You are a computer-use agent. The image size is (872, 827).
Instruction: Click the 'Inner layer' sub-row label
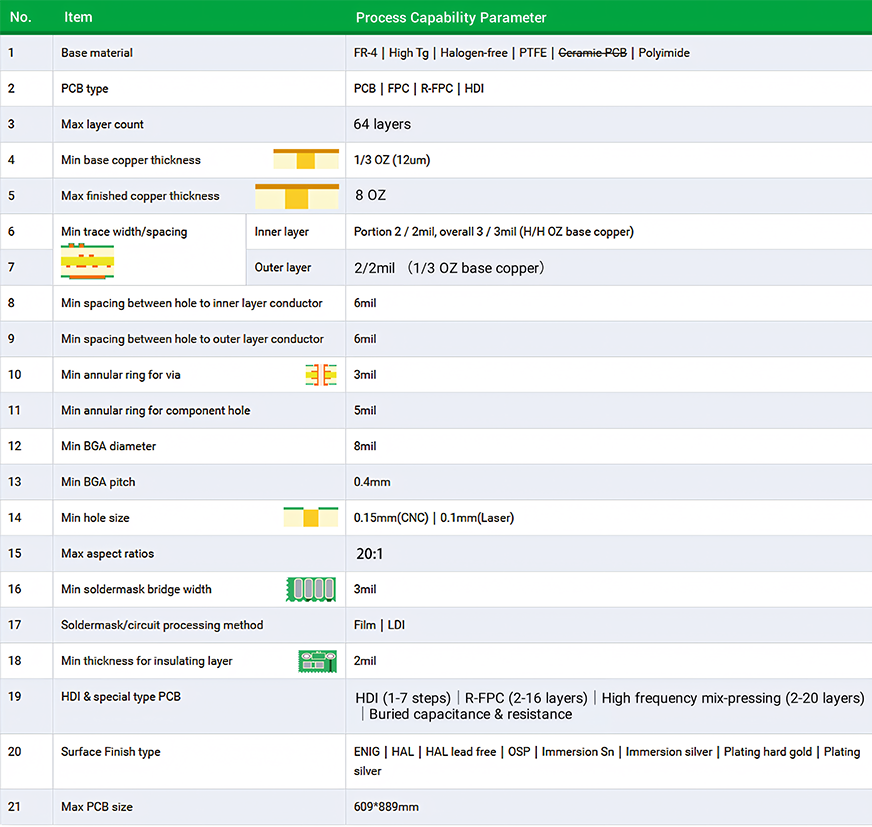click(x=282, y=232)
